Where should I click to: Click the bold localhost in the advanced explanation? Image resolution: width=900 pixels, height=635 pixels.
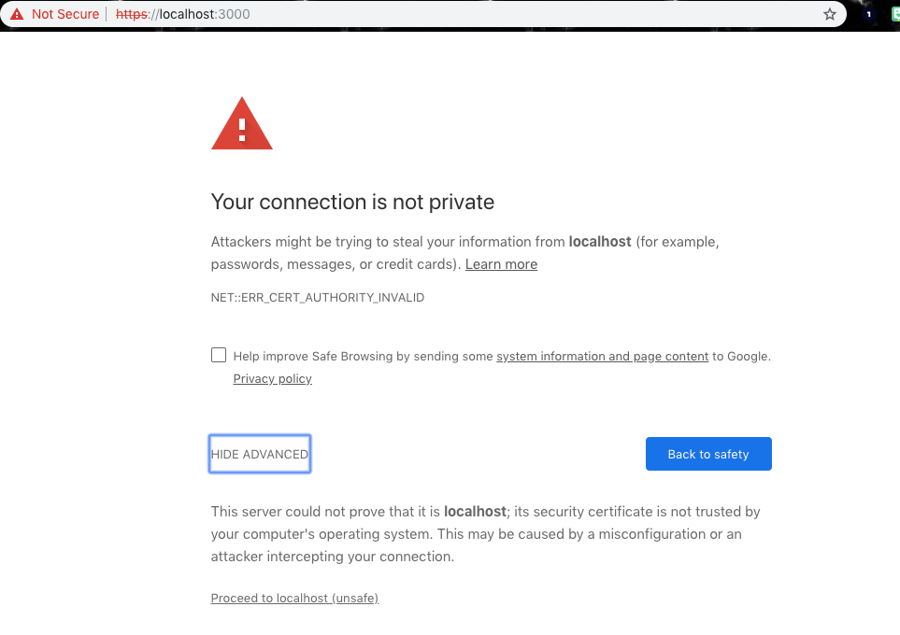[x=475, y=512]
